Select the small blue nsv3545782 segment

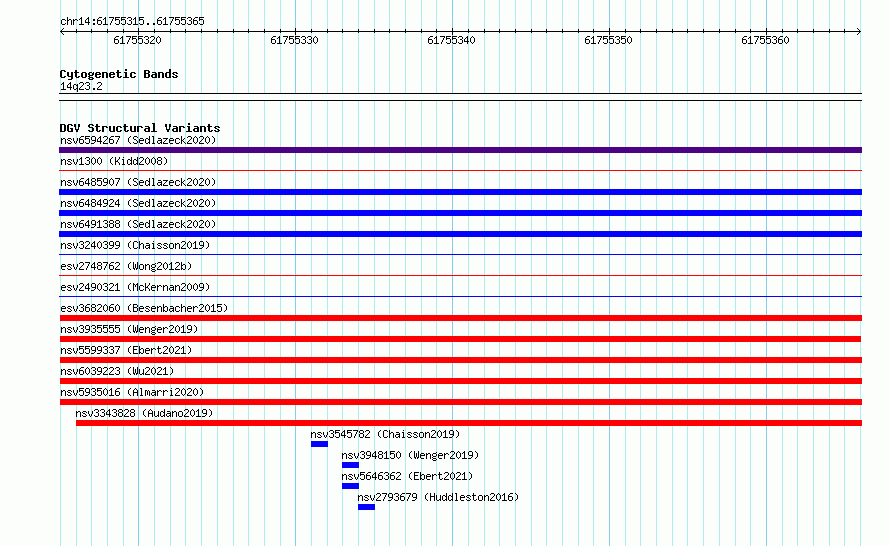319,444
